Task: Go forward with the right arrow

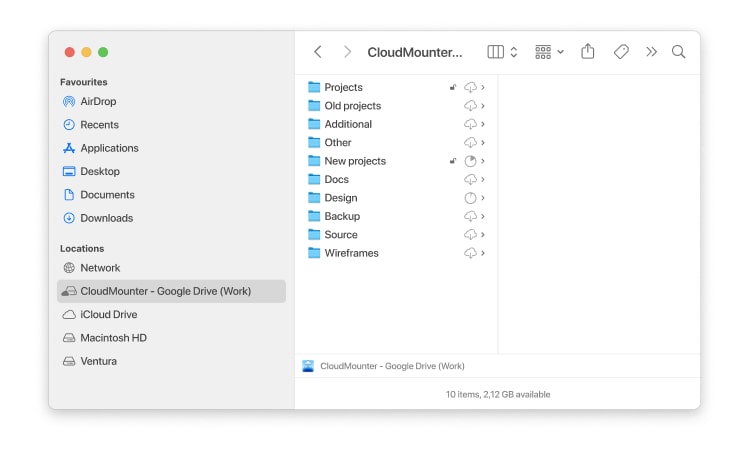Action: (x=347, y=52)
